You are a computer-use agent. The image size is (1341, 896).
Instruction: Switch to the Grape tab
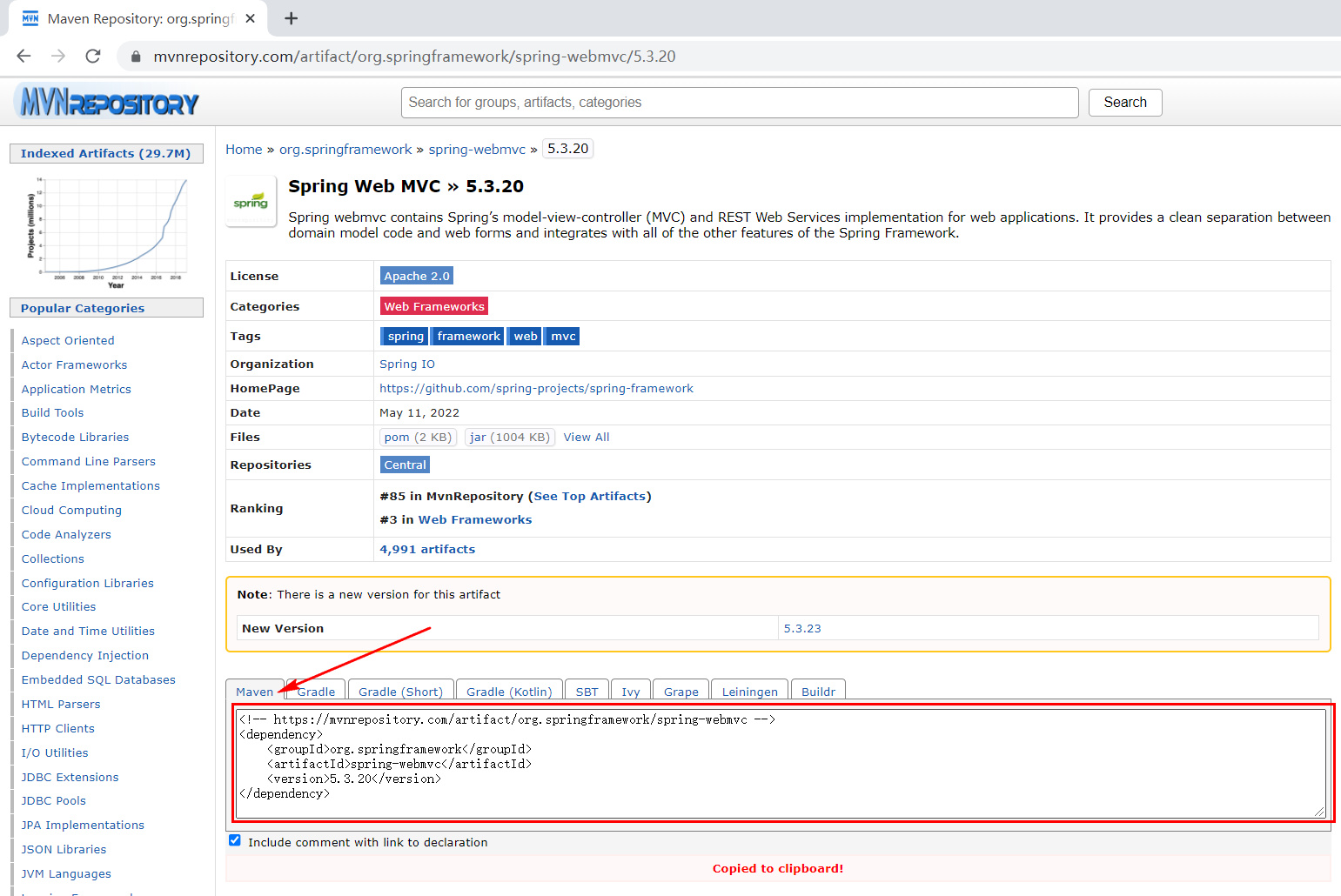(681, 692)
